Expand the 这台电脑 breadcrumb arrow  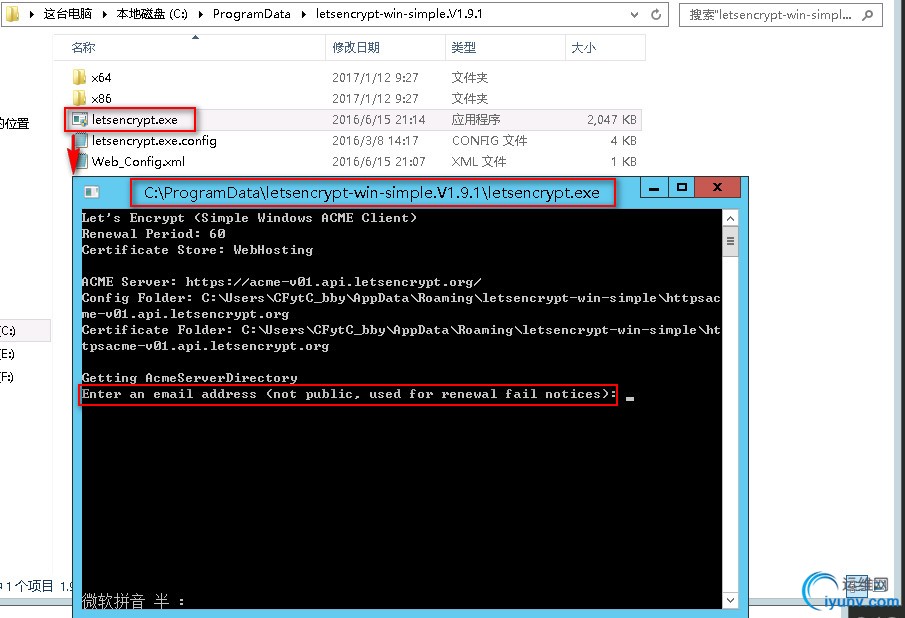pos(104,14)
